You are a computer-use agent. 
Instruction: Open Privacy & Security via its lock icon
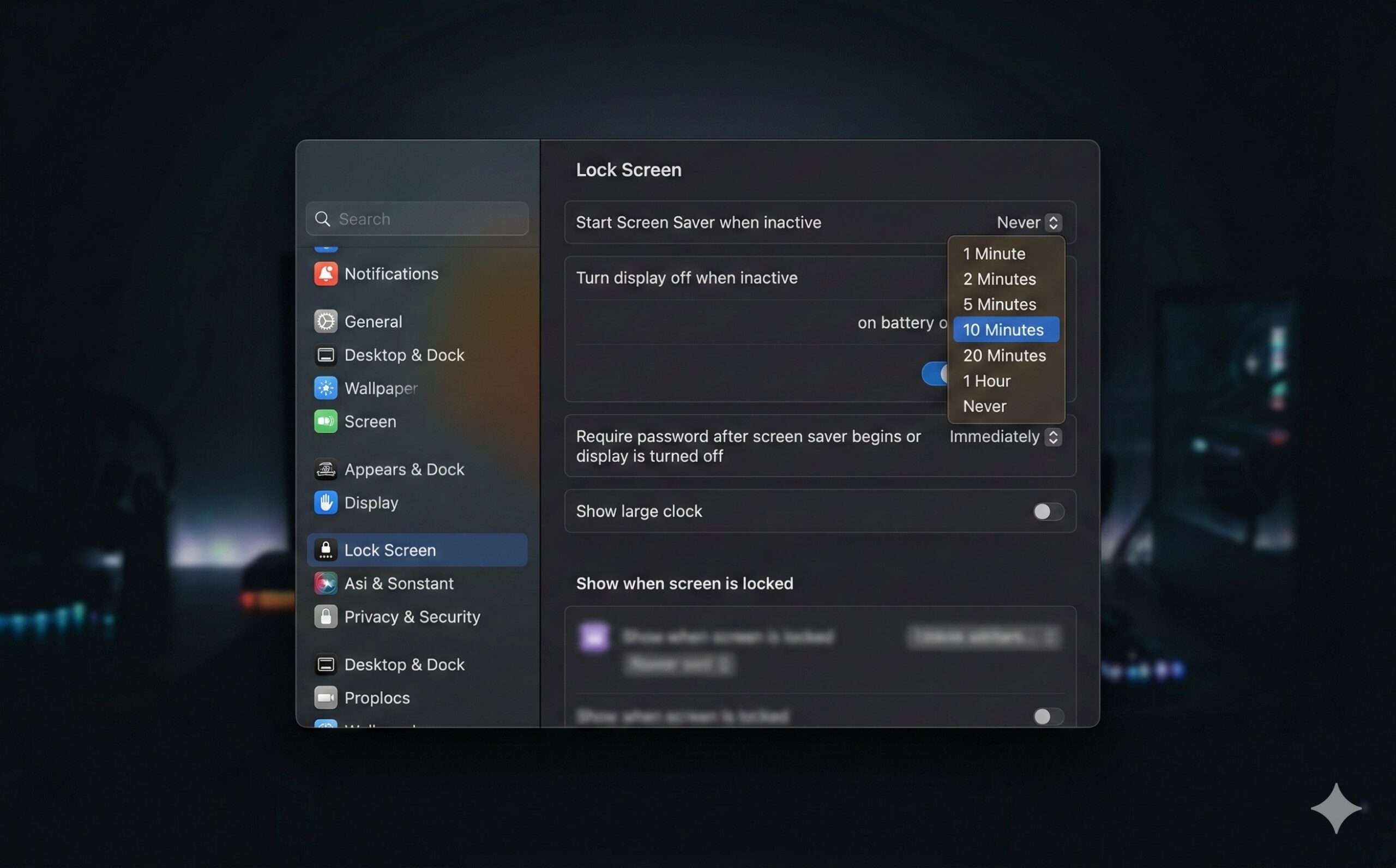click(x=326, y=617)
